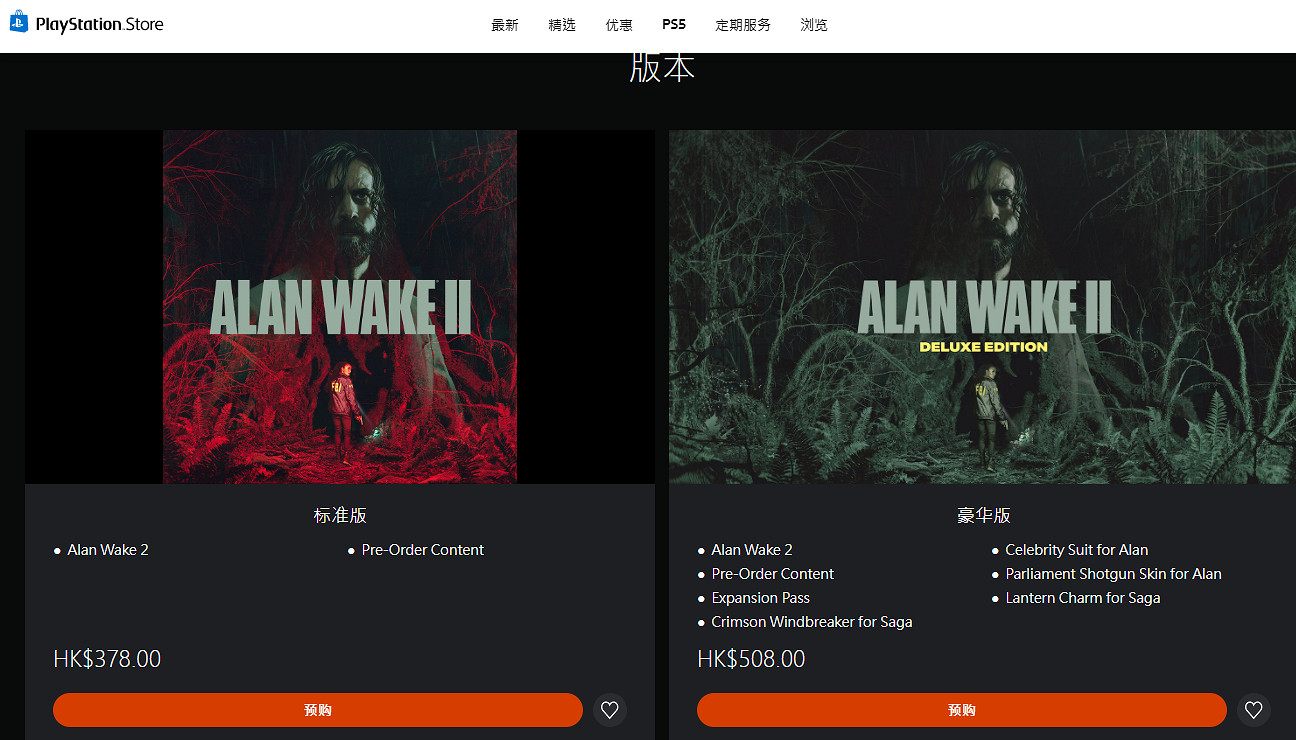
Task: Click the 标准版 edition title
Action: [340, 516]
